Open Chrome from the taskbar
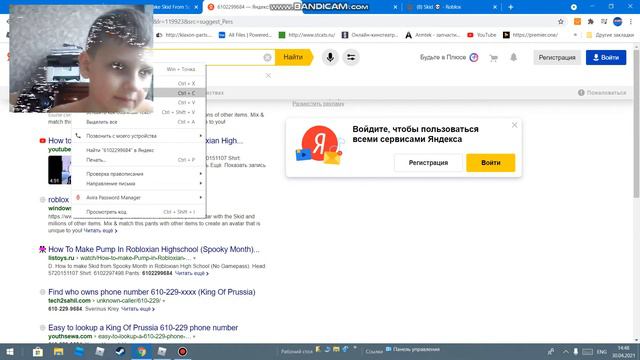The width and height of the screenshot is (640, 360). (141, 351)
